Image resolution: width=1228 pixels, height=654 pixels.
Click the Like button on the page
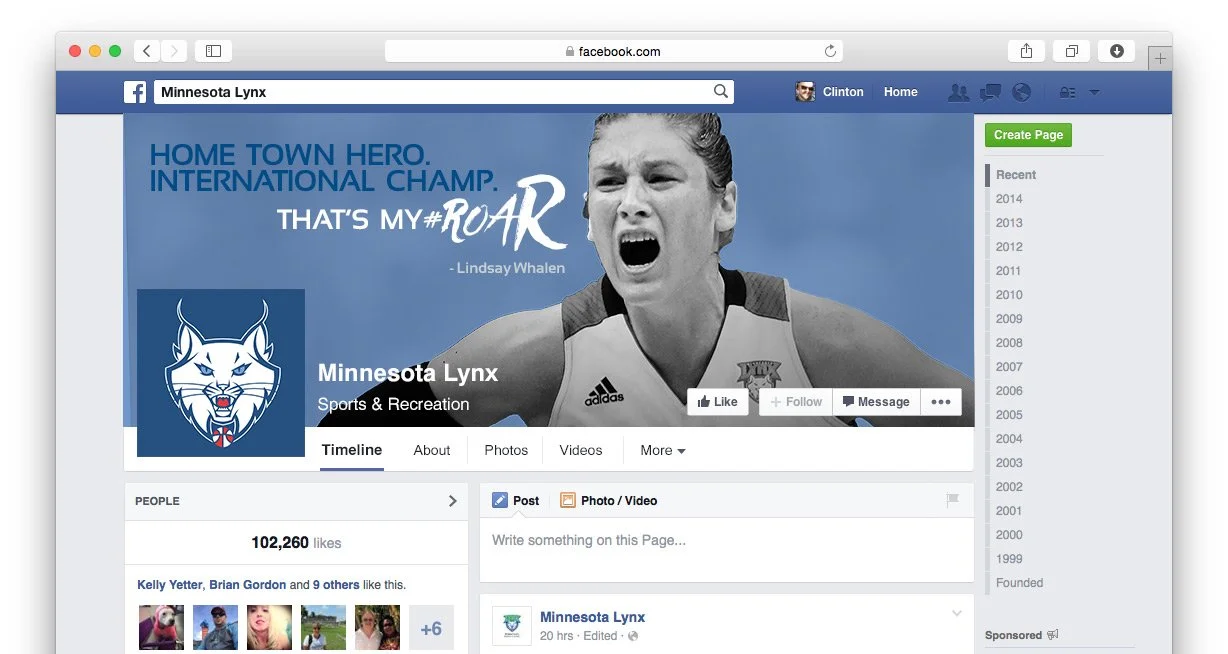point(718,402)
